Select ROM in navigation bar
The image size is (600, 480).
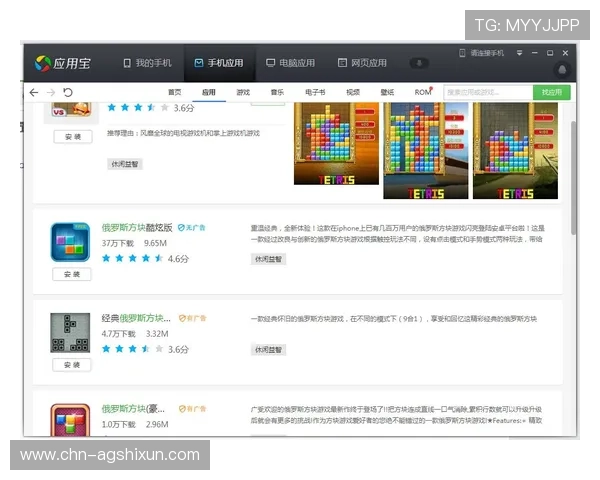click(423, 92)
